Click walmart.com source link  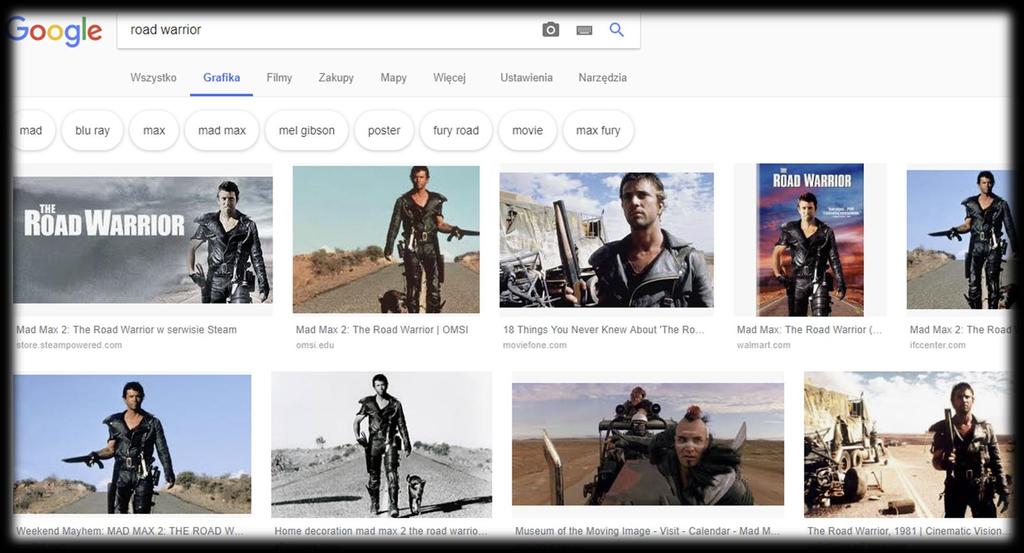(x=763, y=345)
